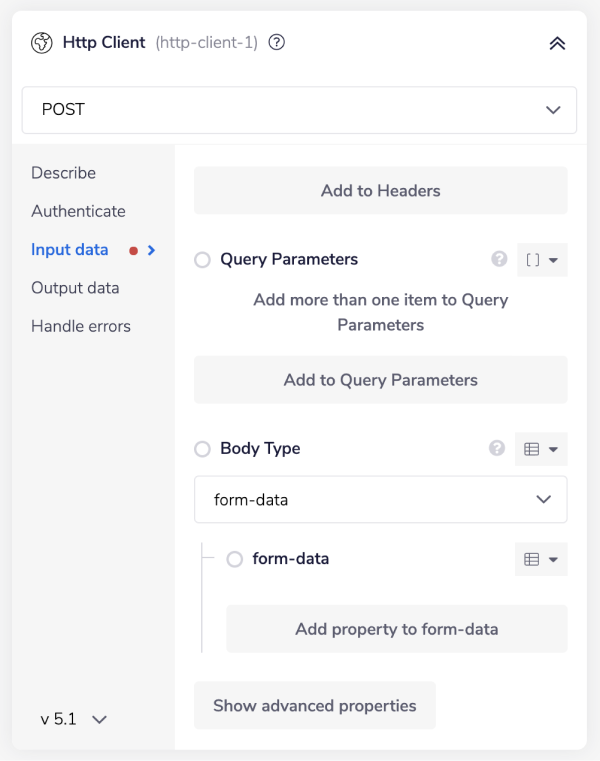The width and height of the screenshot is (600, 761).
Task: Click Show advanced properties
Action: [314, 706]
